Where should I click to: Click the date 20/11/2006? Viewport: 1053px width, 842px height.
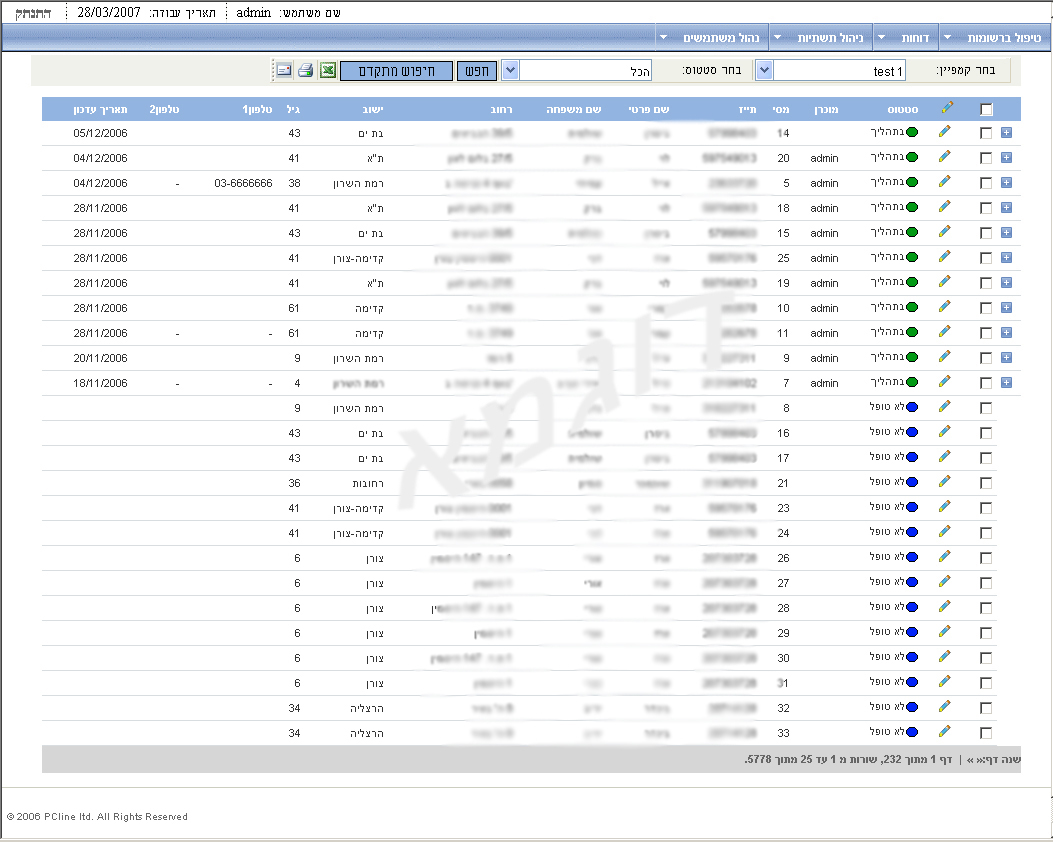(101, 358)
